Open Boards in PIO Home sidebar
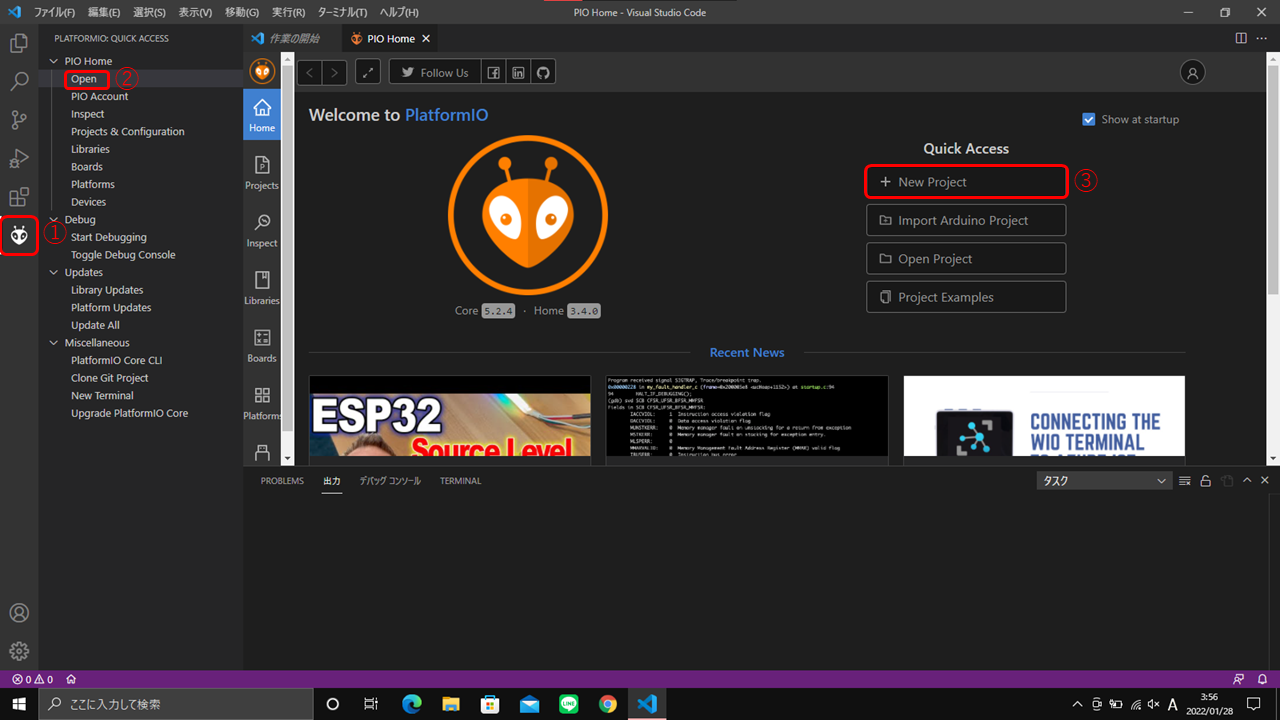1280x720 pixels. 262,345
